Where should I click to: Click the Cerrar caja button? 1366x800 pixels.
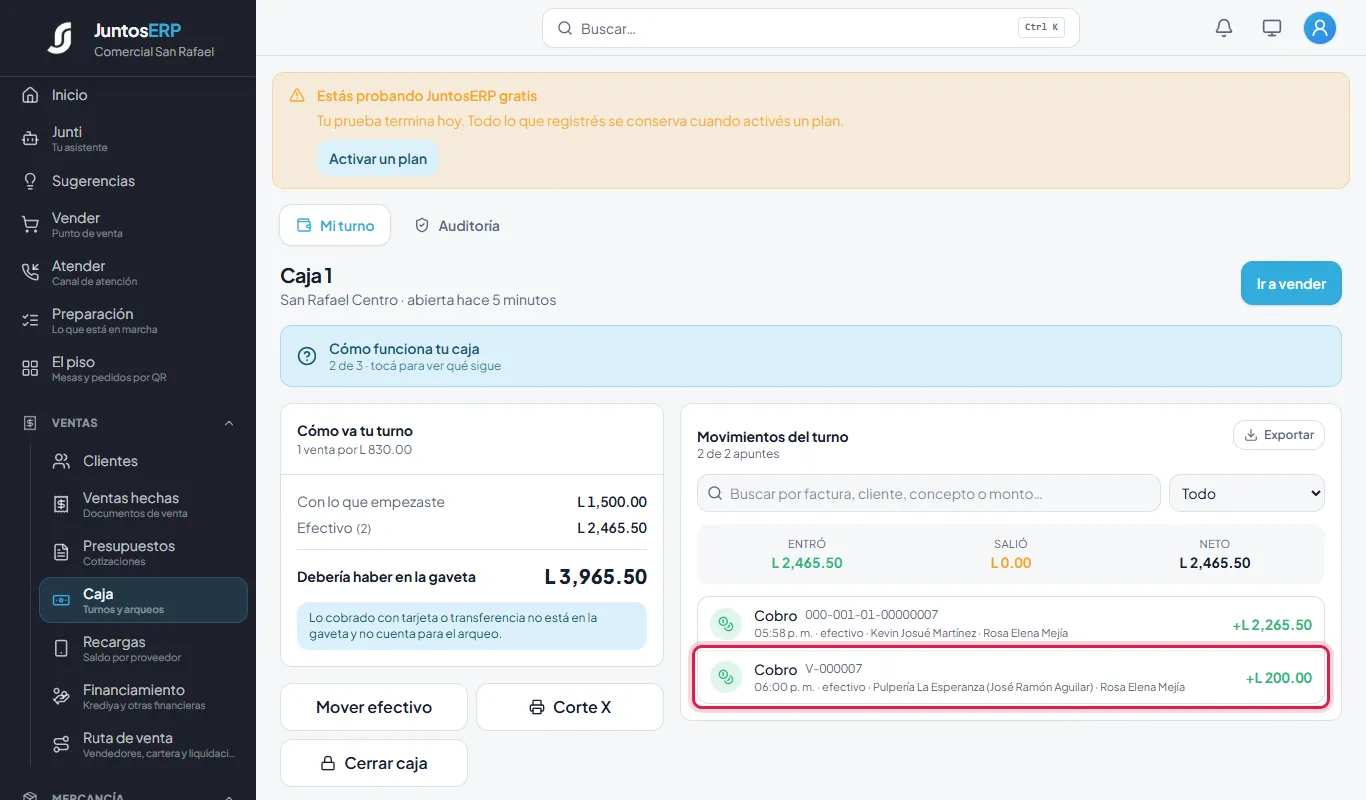tap(374, 763)
